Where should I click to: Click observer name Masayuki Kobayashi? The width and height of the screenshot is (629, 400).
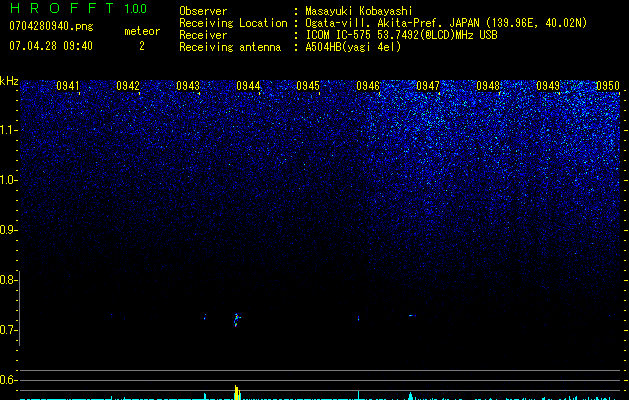(359, 11)
